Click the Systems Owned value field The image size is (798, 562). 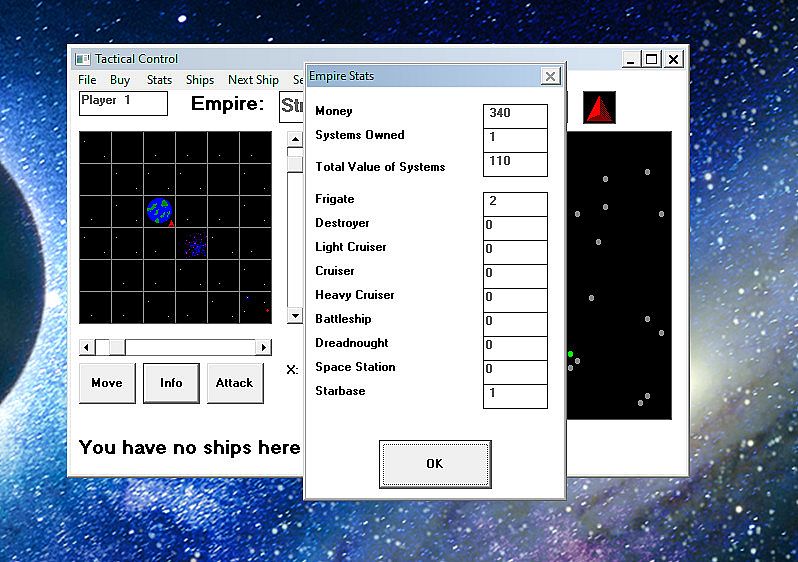coord(515,140)
